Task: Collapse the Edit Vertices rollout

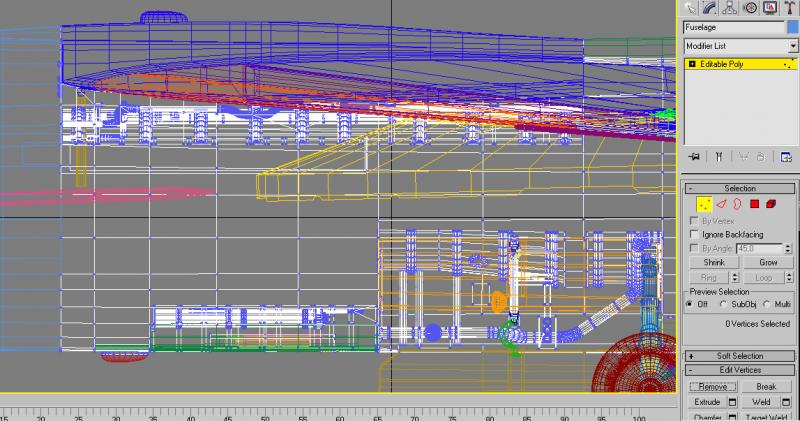Action: [740, 370]
